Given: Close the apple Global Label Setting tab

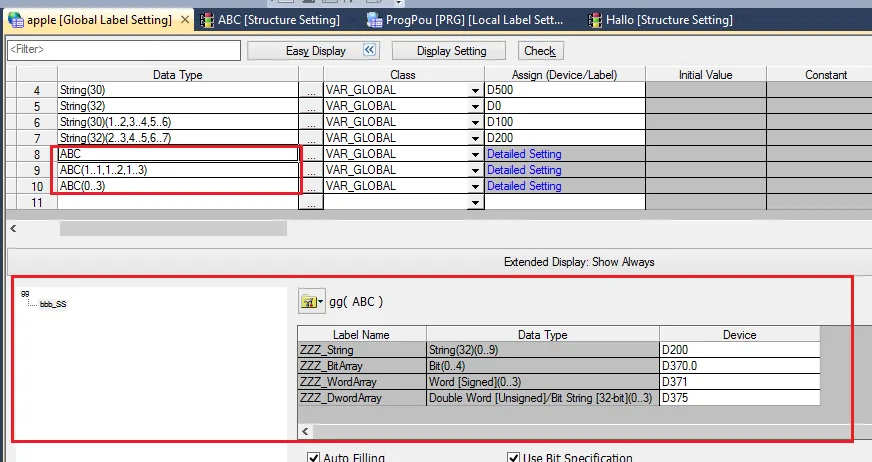Looking at the screenshot, I should pos(185,20).
